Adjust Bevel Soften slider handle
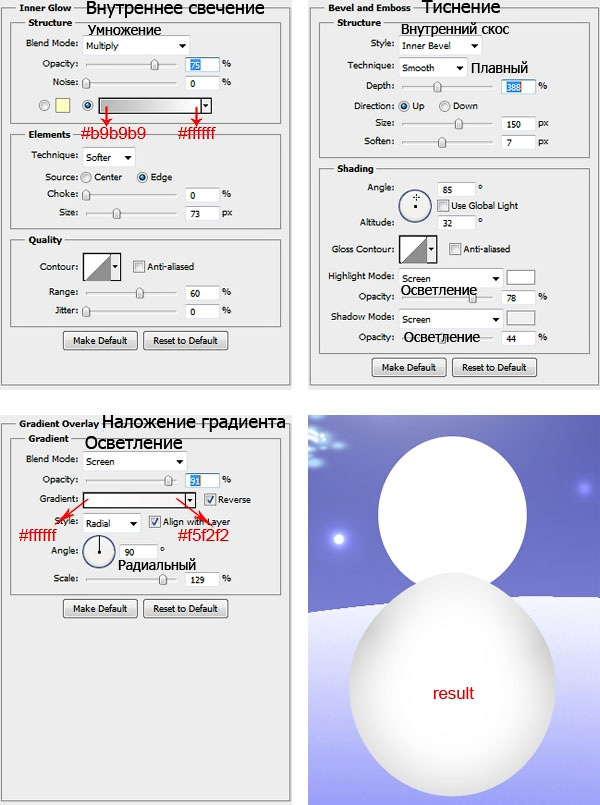 442,143
